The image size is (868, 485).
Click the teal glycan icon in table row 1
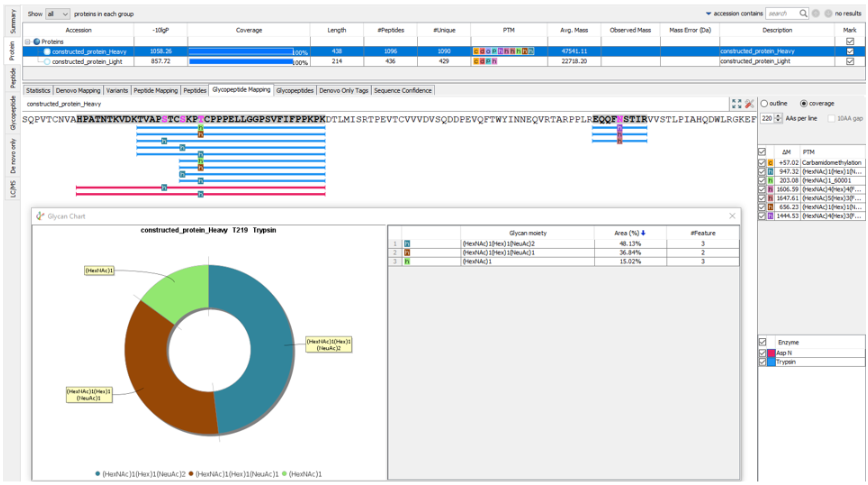click(x=407, y=243)
